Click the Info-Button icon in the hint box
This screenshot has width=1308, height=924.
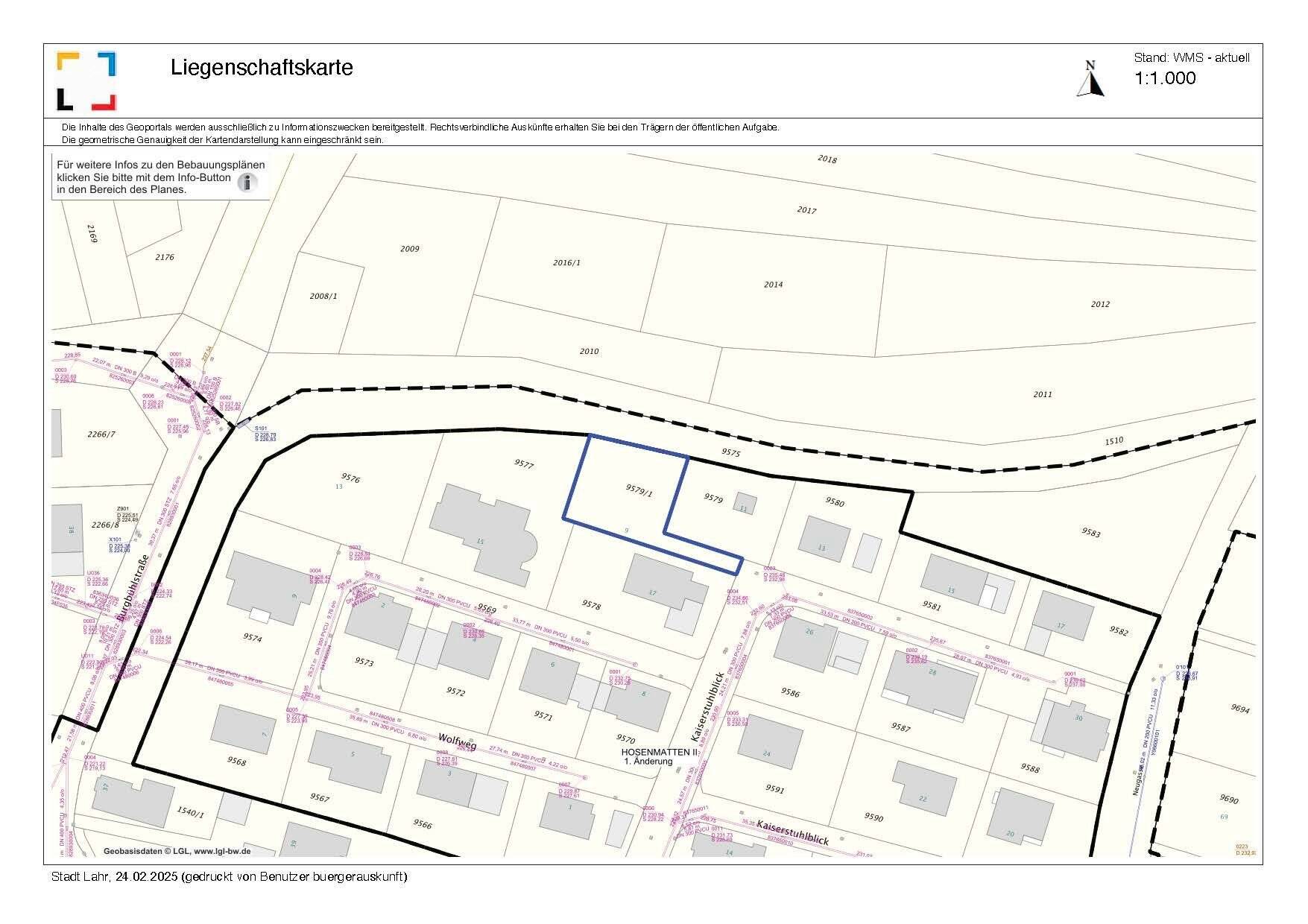(247, 183)
